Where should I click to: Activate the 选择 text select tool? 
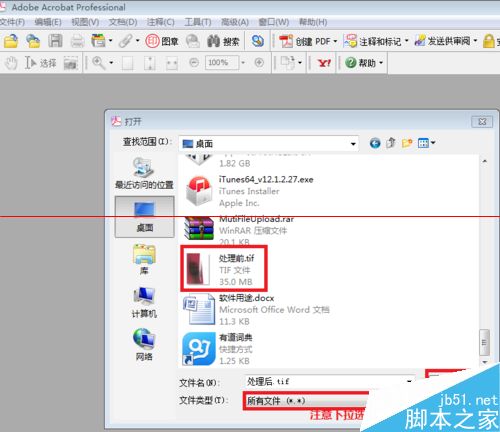click(40, 63)
